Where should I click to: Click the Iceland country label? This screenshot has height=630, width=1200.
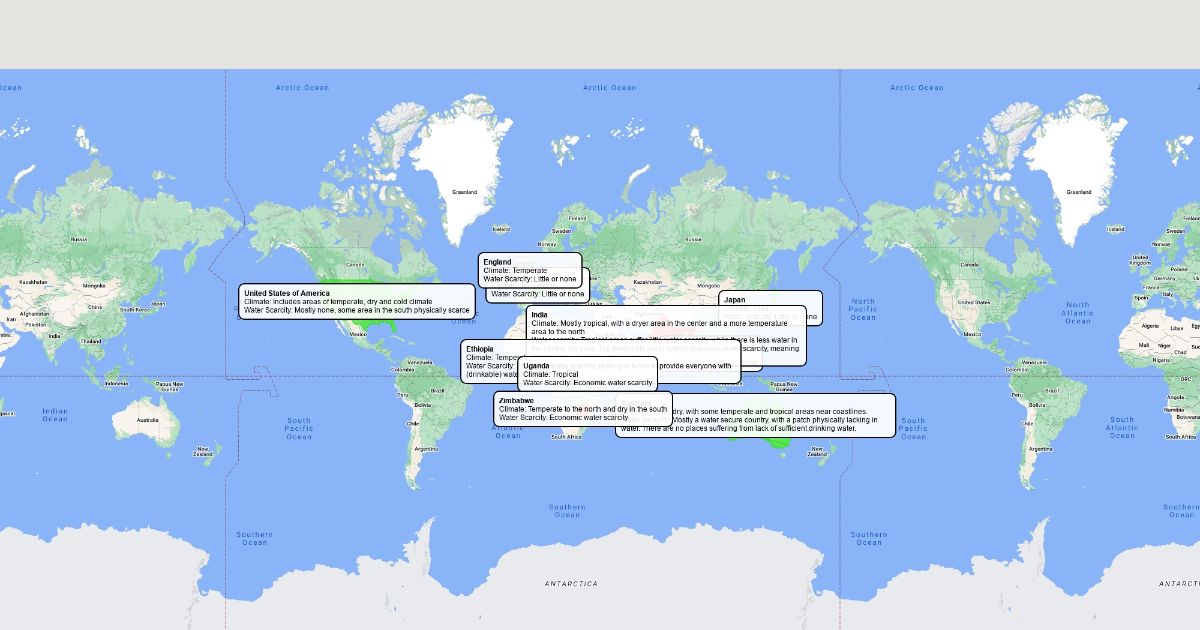point(1115,229)
